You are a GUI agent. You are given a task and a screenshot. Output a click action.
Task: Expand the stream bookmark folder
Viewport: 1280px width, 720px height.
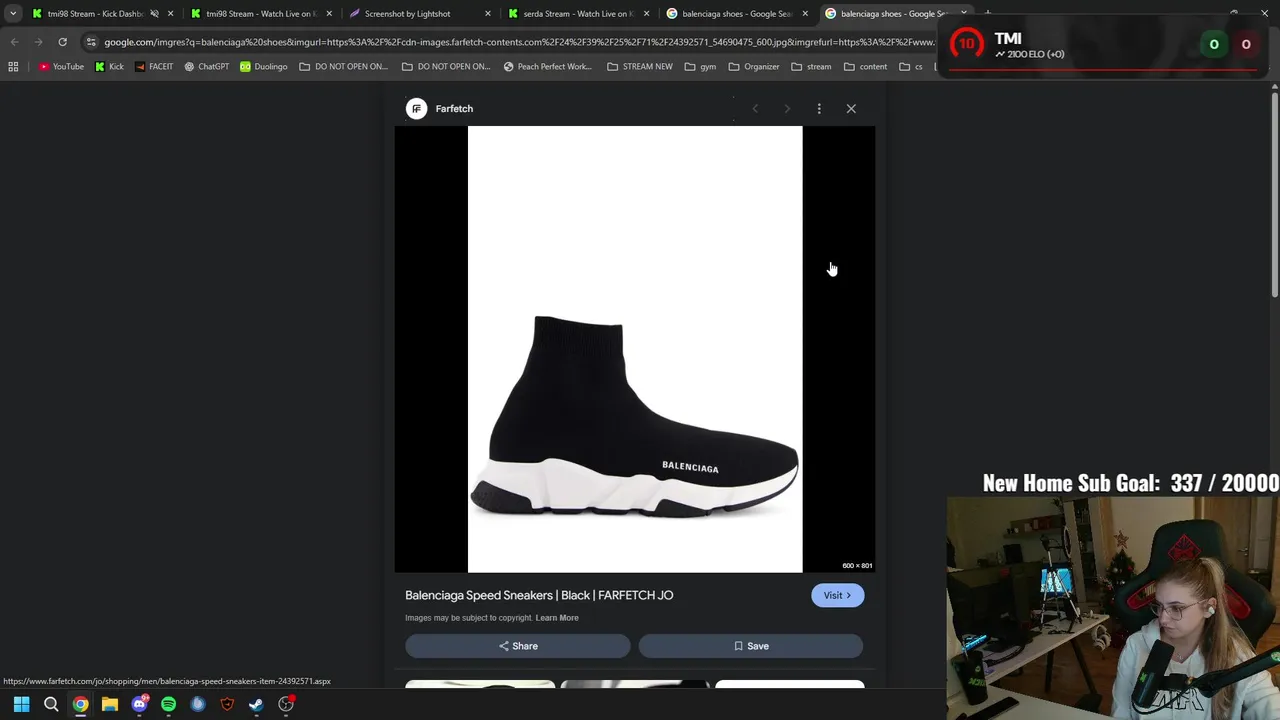[811, 67]
